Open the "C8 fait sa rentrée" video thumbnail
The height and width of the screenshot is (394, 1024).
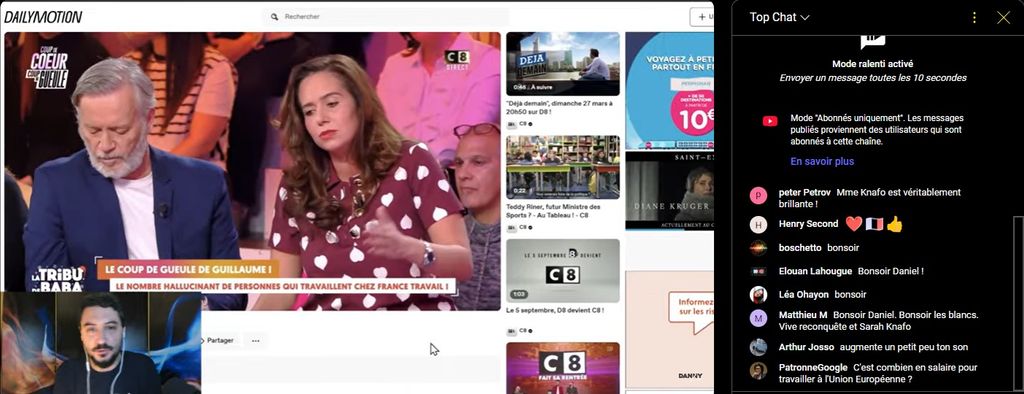[563, 368]
